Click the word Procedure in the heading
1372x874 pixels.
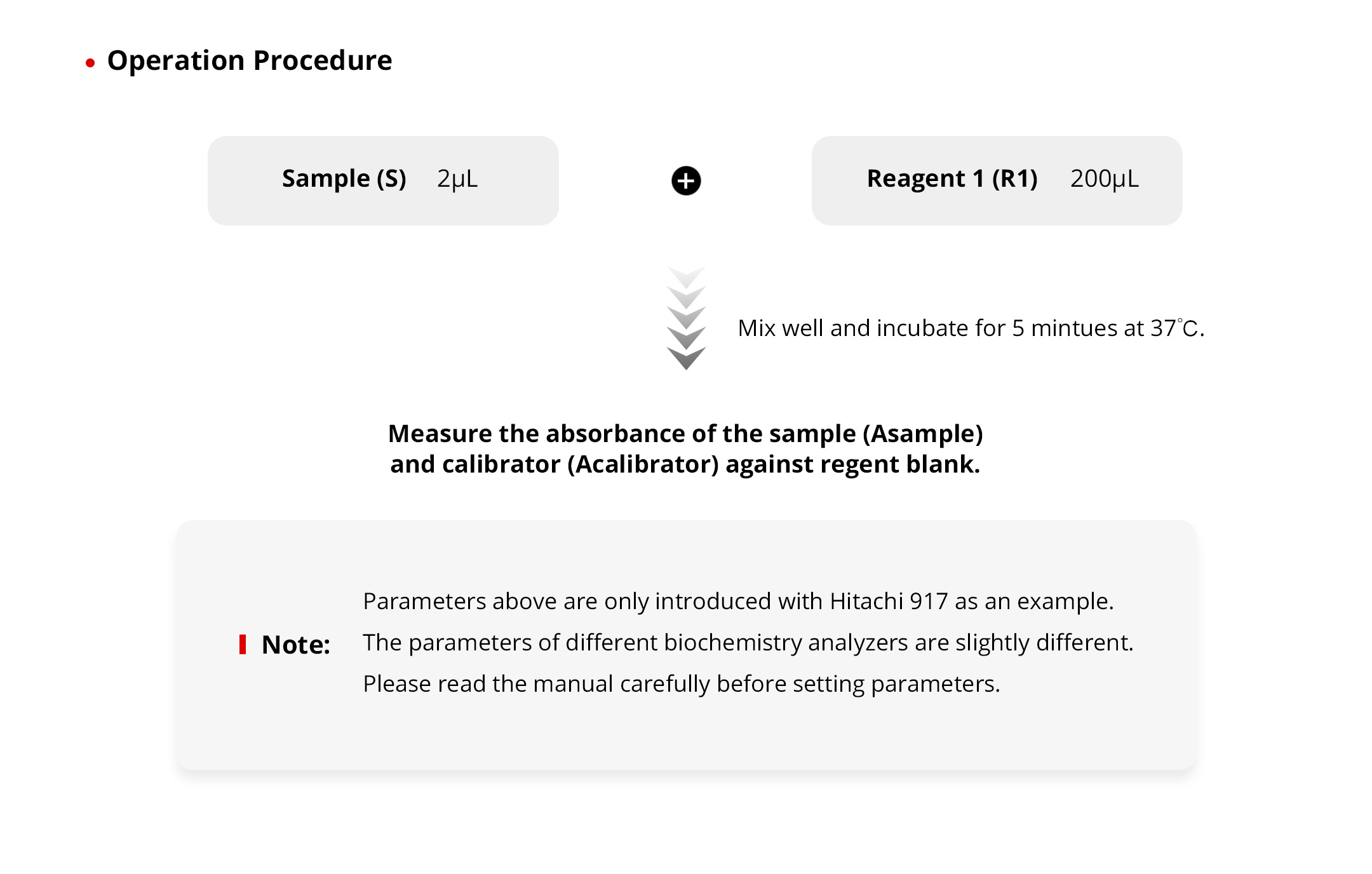coord(323,61)
